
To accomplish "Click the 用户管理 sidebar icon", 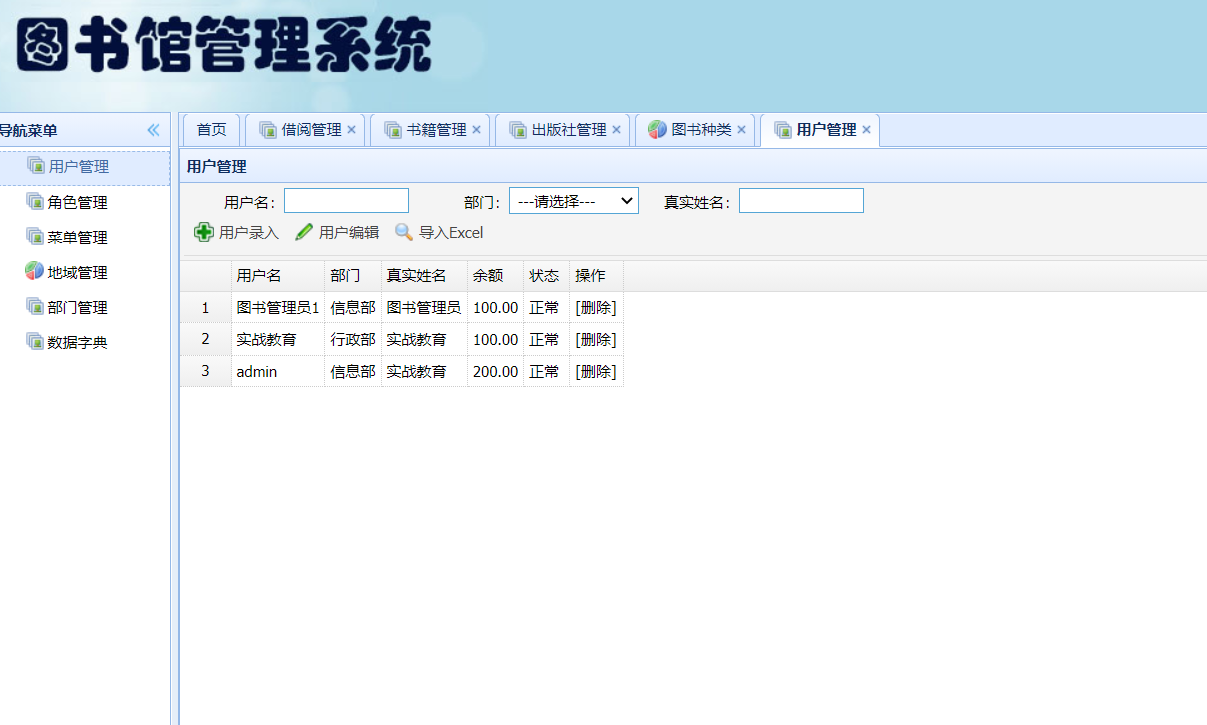I will tap(35, 166).
